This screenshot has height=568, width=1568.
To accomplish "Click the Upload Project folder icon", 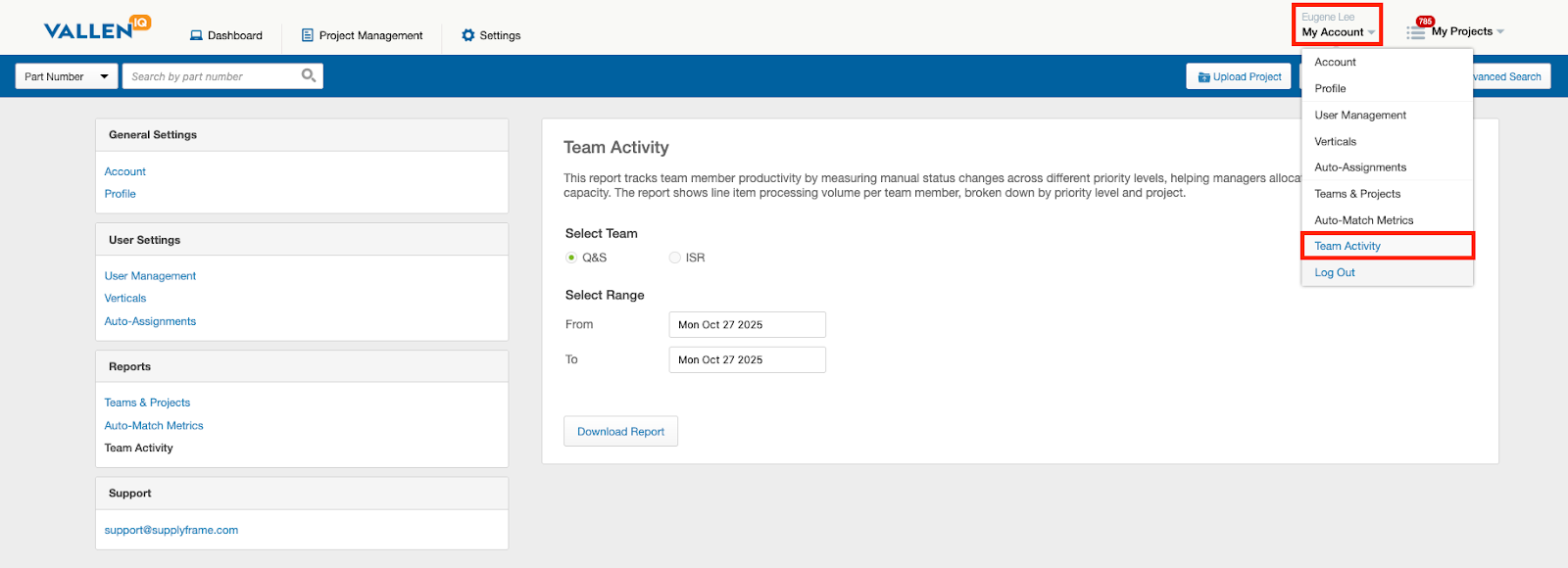I will tap(1203, 77).
